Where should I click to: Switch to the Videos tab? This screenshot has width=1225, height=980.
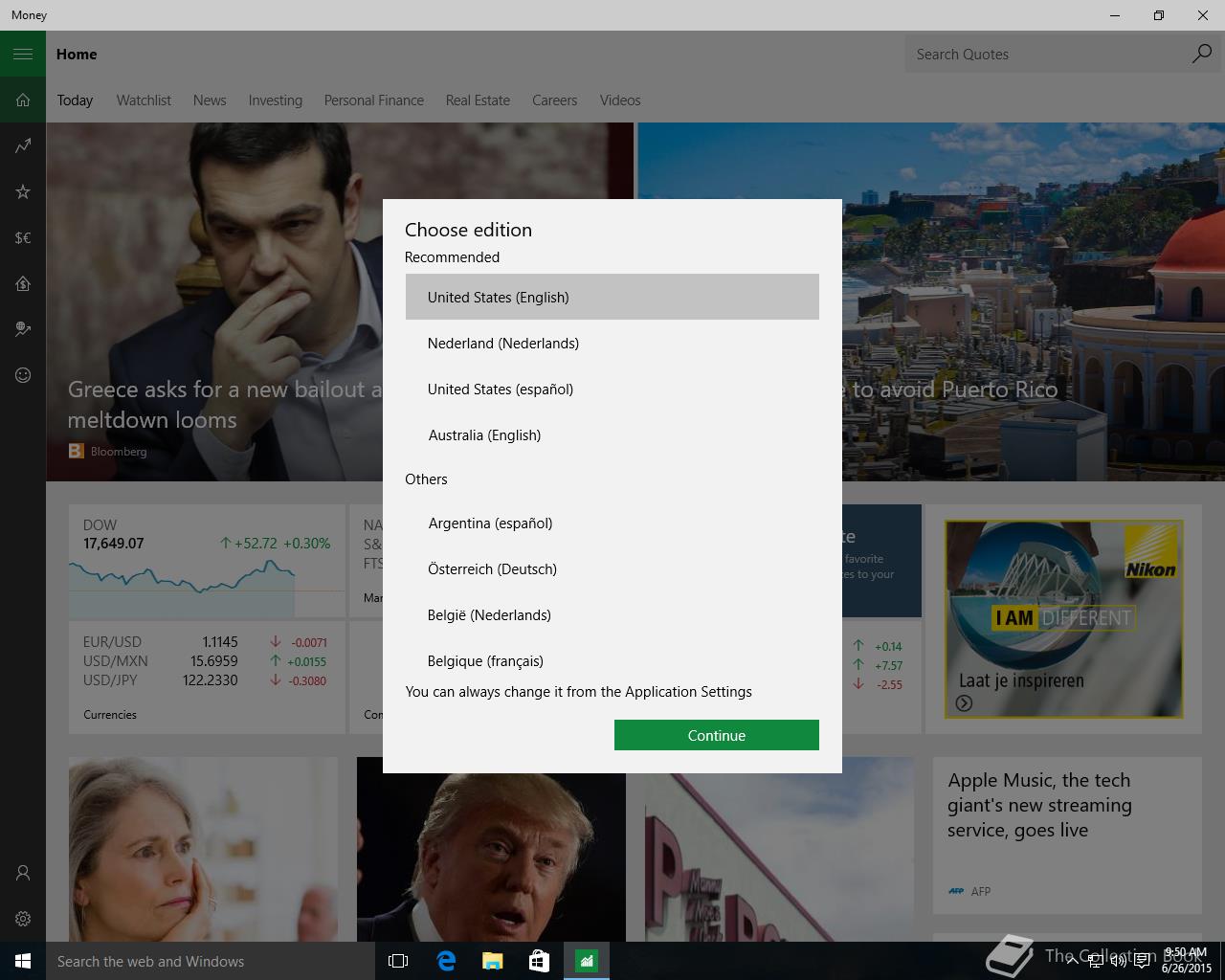click(620, 100)
